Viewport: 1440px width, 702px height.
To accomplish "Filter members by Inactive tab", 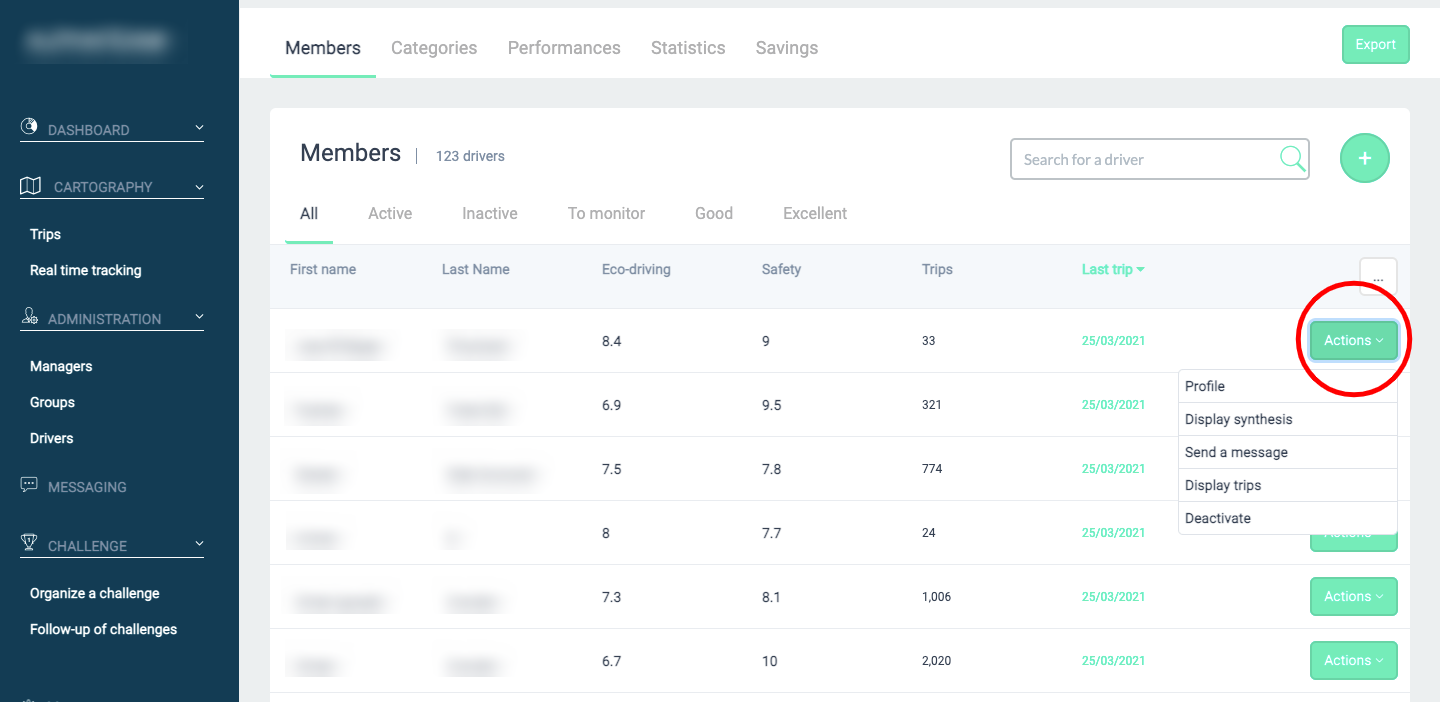I will pos(489,213).
